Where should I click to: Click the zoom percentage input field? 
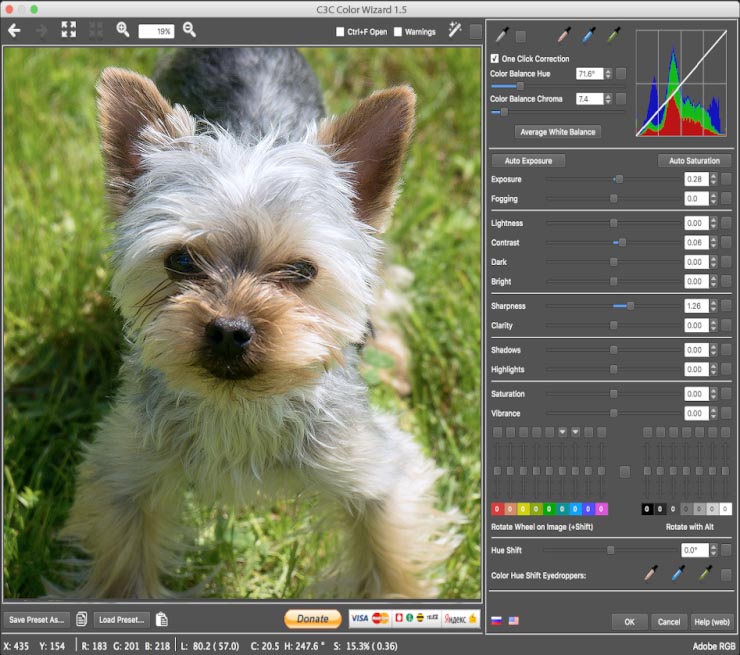[156, 31]
